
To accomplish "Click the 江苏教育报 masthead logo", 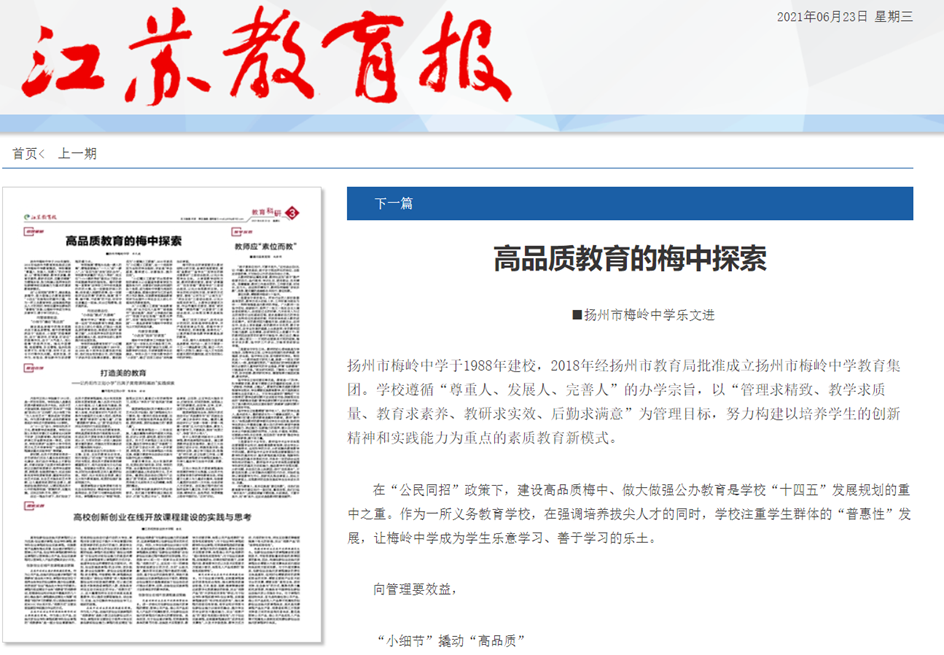I will [x=266, y=57].
